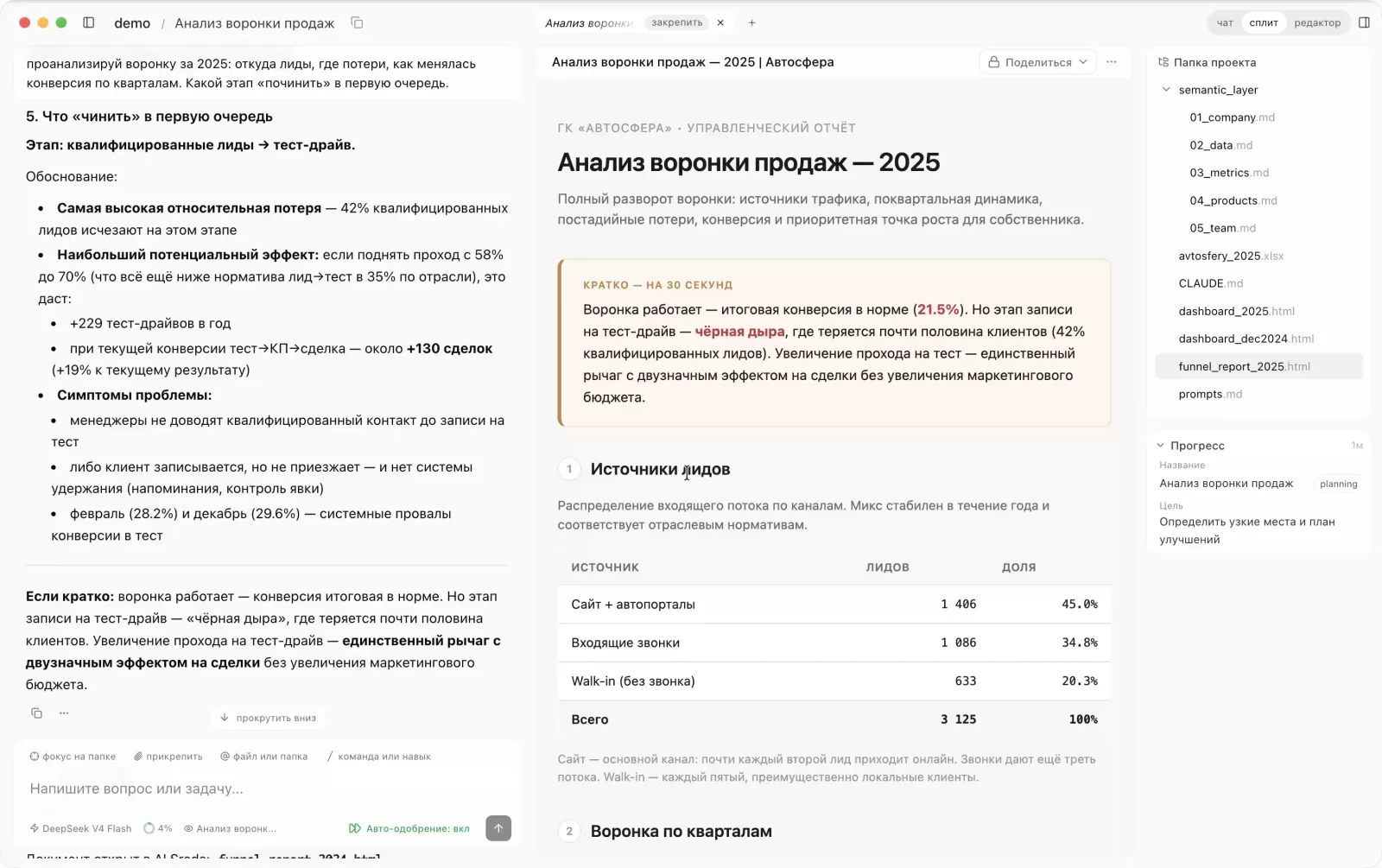Click the table cell Входящие звонки

point(625,643)
